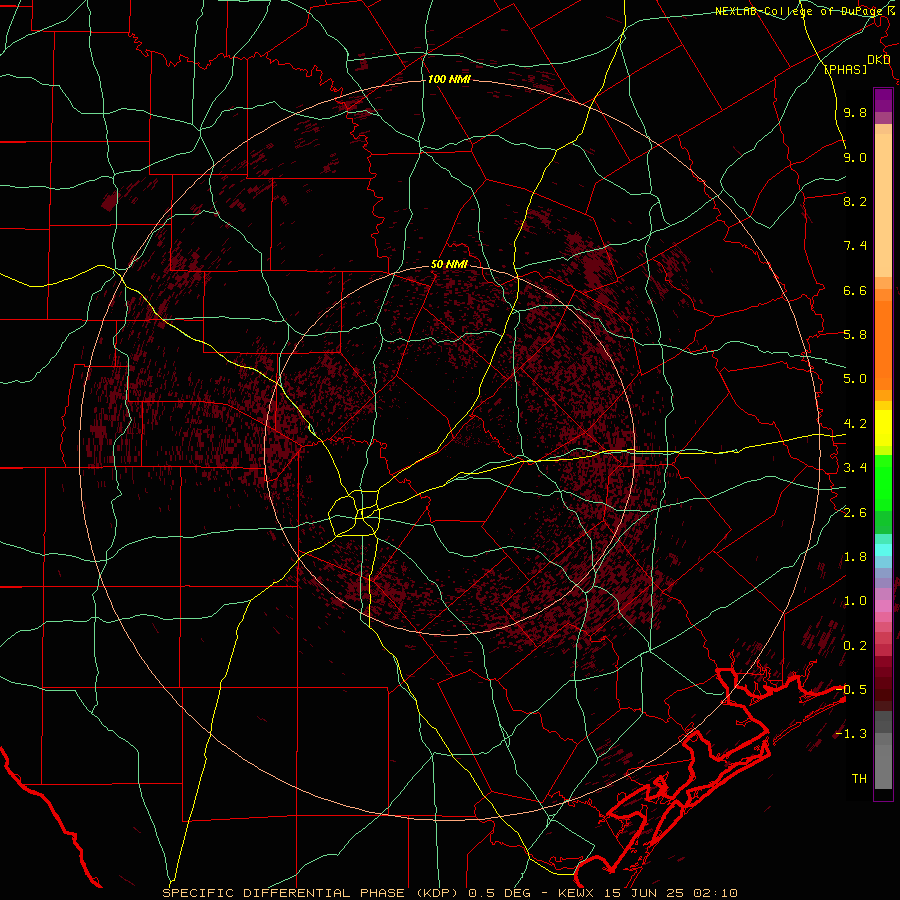Click the 1.0 scale value

(855, 601)
